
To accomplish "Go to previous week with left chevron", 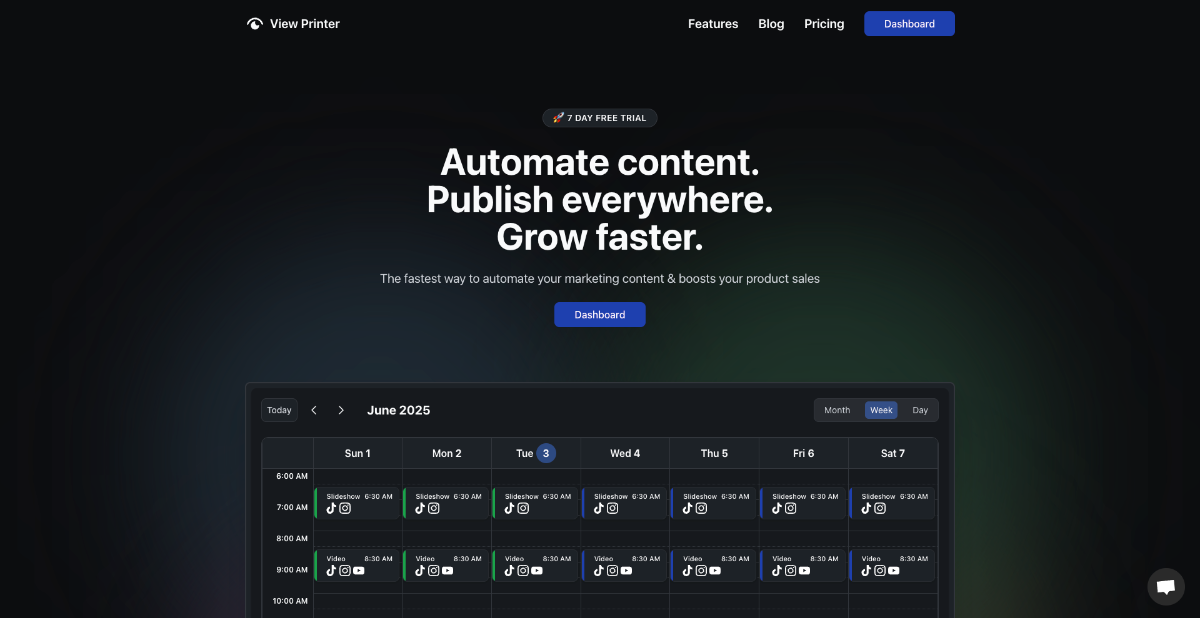I will [x=314, y=410].
